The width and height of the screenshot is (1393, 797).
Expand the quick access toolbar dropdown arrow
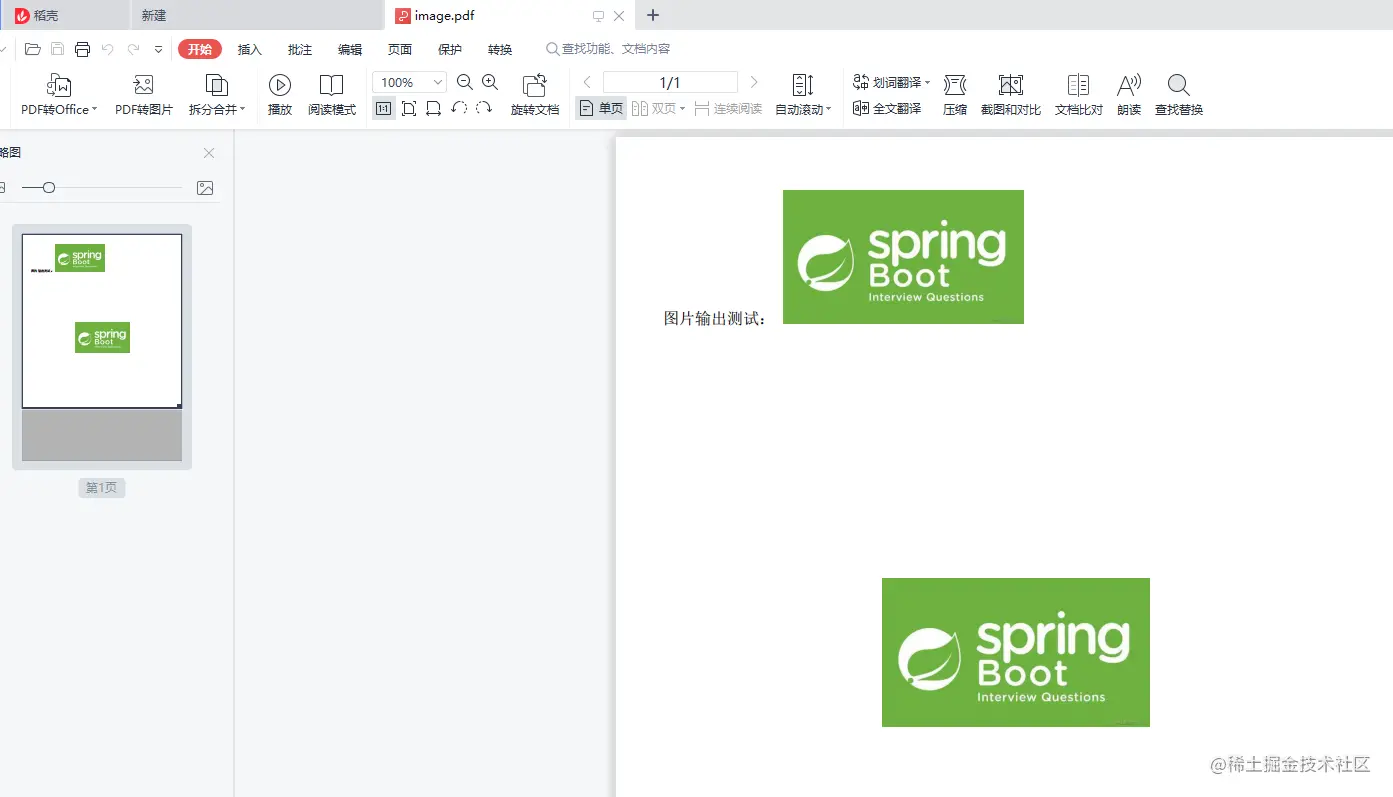158,49
